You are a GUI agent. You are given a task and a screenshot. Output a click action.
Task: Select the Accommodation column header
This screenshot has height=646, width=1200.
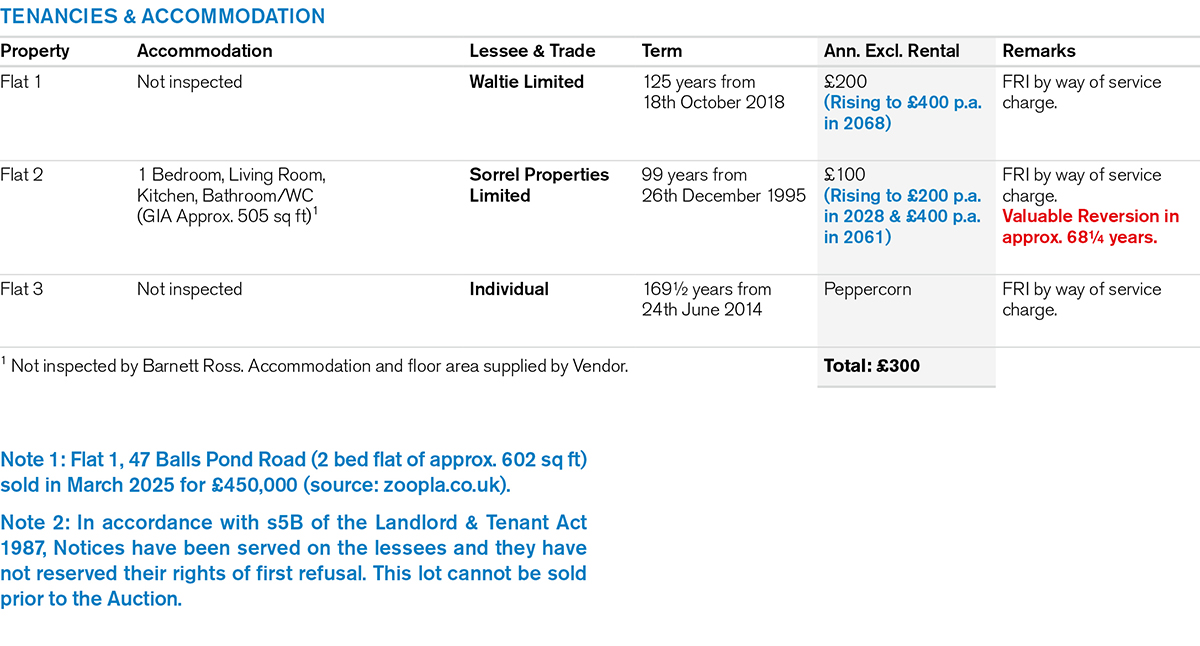coord(204,51)
